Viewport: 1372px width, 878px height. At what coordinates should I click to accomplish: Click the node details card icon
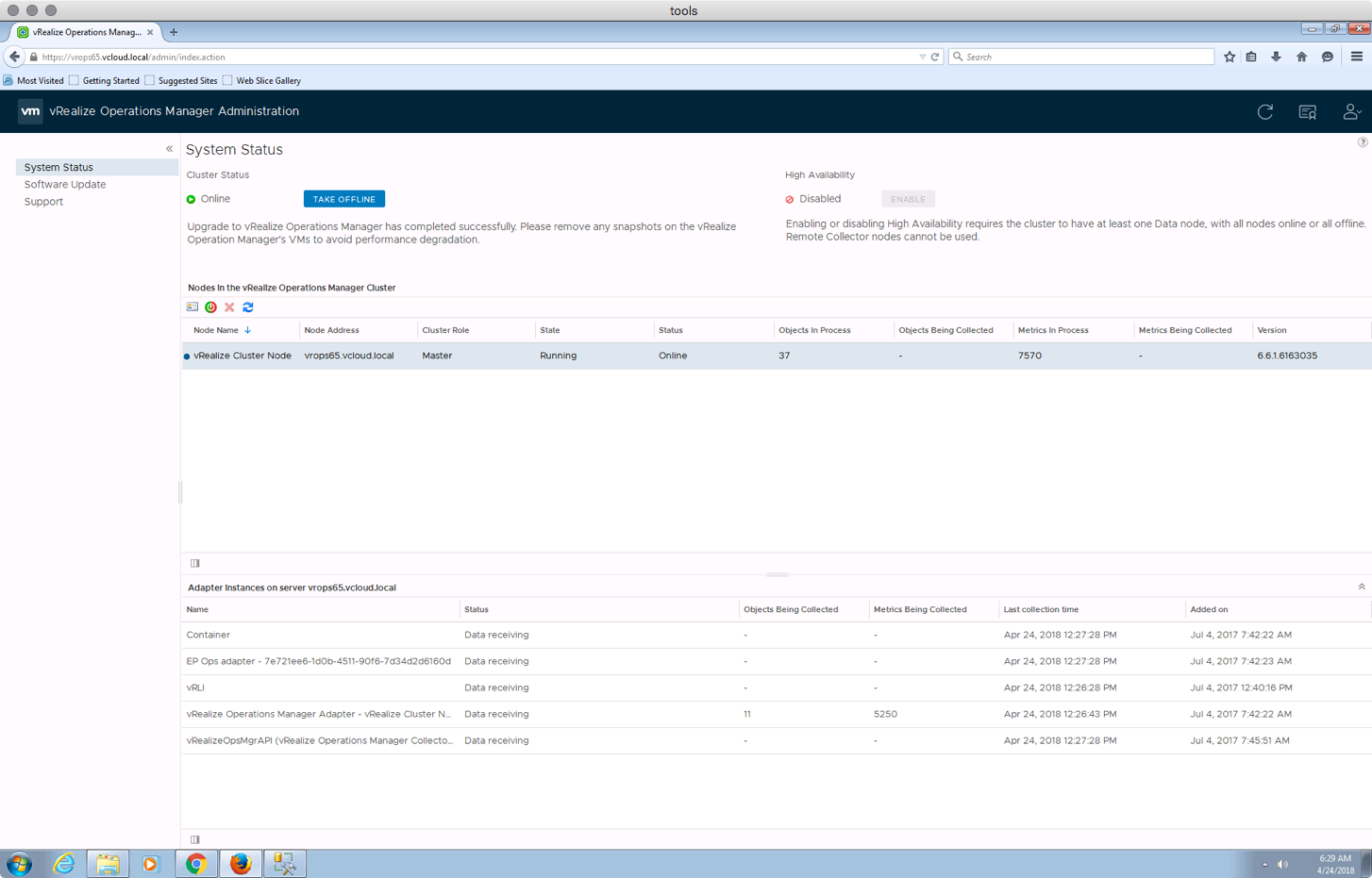coord(192,307)
